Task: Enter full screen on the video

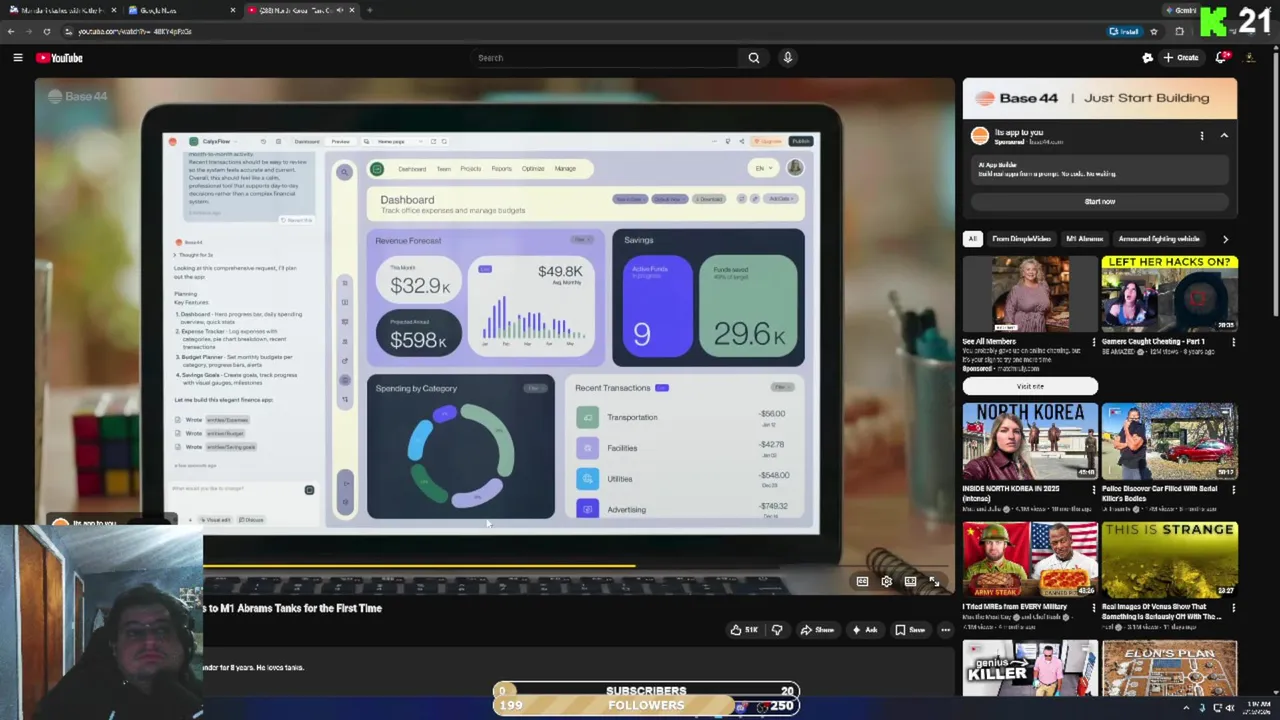Action: (934, 581)
